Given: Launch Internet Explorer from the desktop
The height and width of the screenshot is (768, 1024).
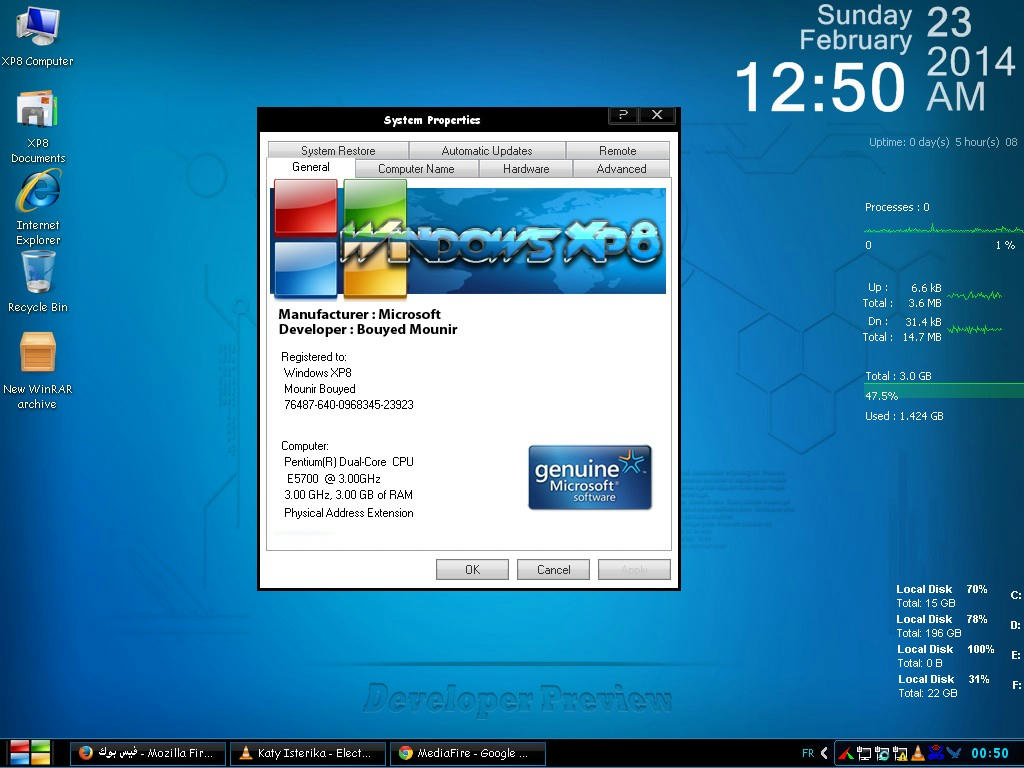Looking at the screenshot, I should pyautogui.click(x=38, y=208).
